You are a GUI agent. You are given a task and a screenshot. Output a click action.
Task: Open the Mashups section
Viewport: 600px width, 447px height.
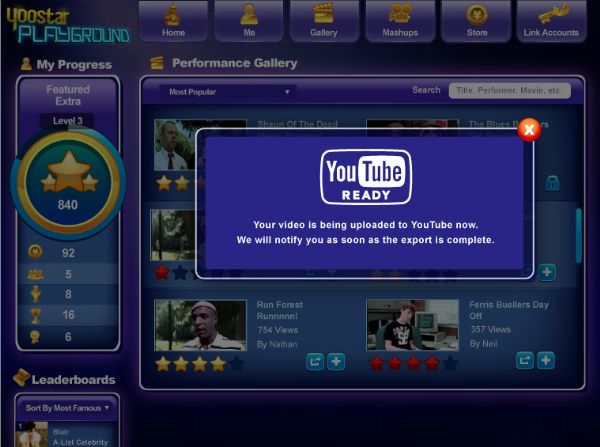(x=400, y=21)
